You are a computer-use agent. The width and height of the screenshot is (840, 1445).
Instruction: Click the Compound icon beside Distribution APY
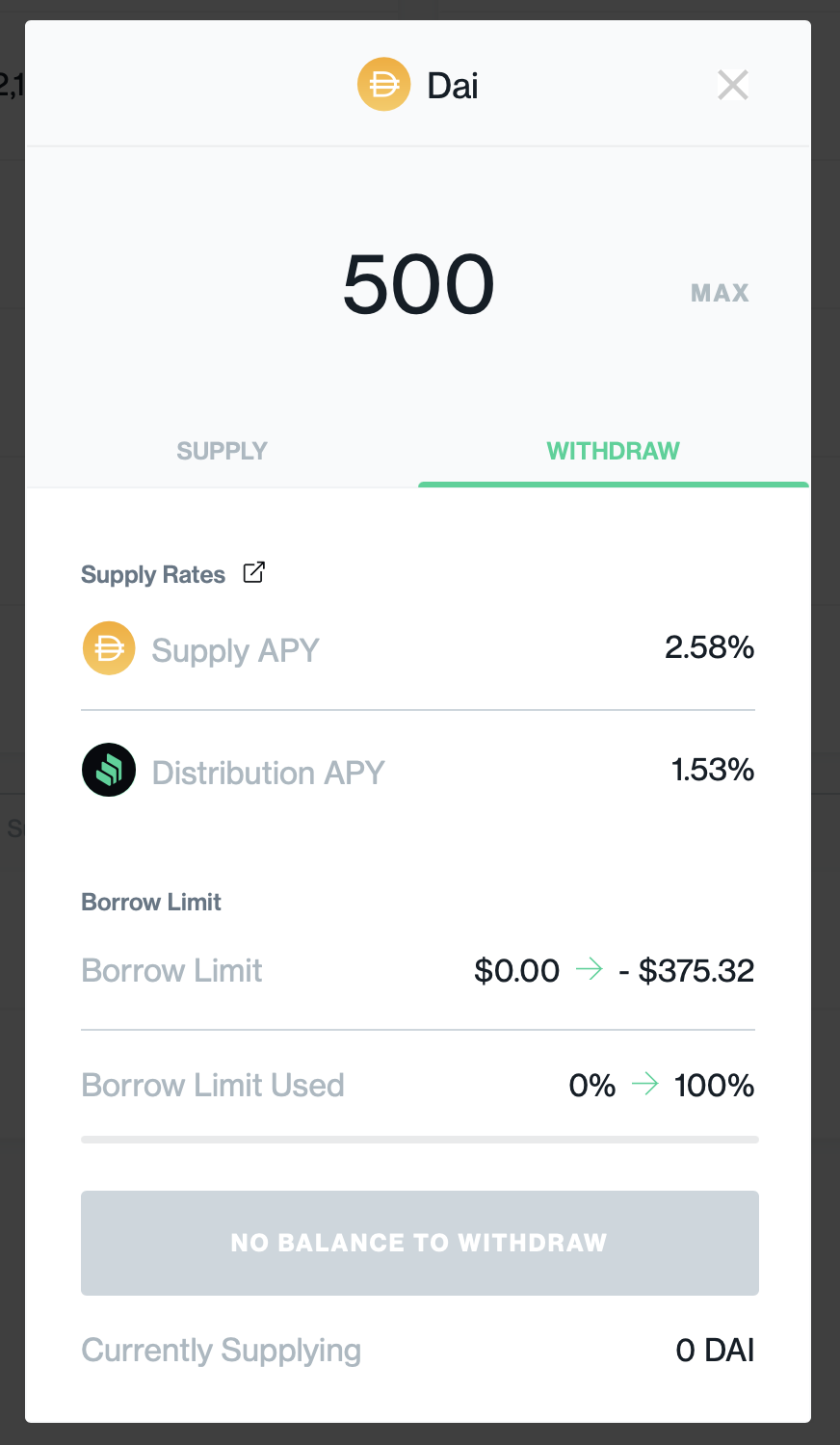coord(109,770)
